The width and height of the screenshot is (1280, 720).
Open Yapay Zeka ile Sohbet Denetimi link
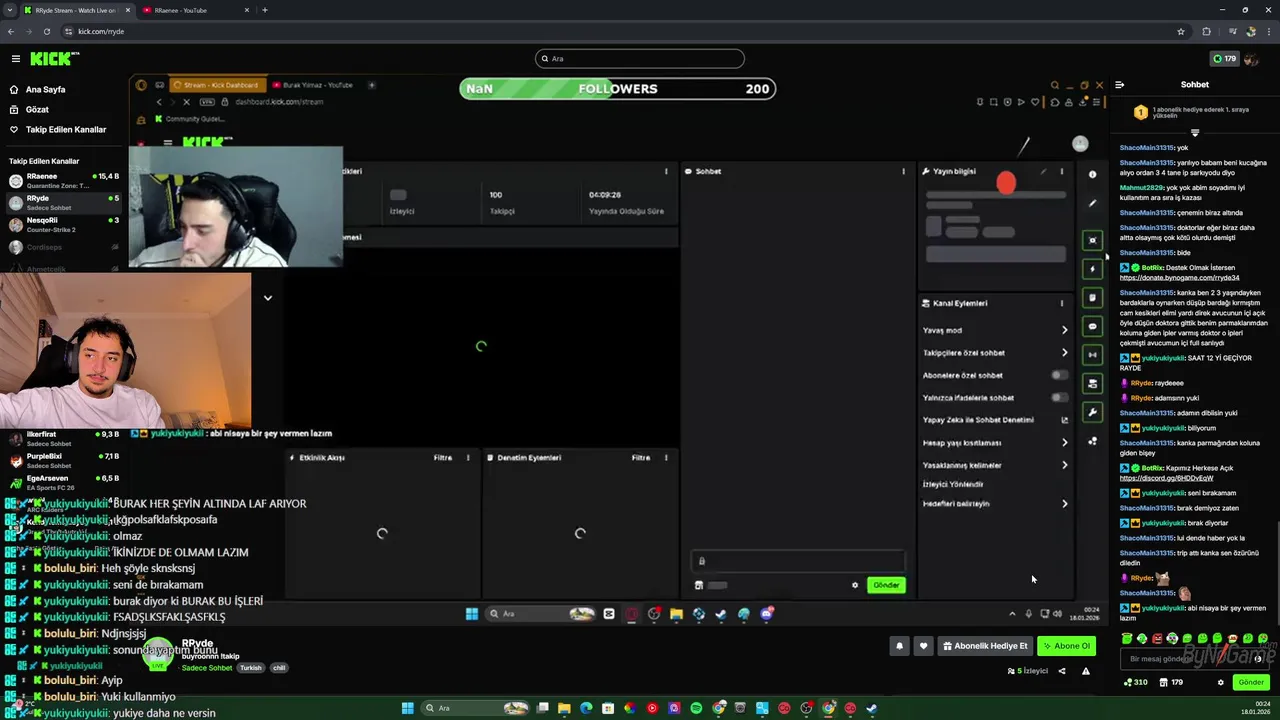995,420
